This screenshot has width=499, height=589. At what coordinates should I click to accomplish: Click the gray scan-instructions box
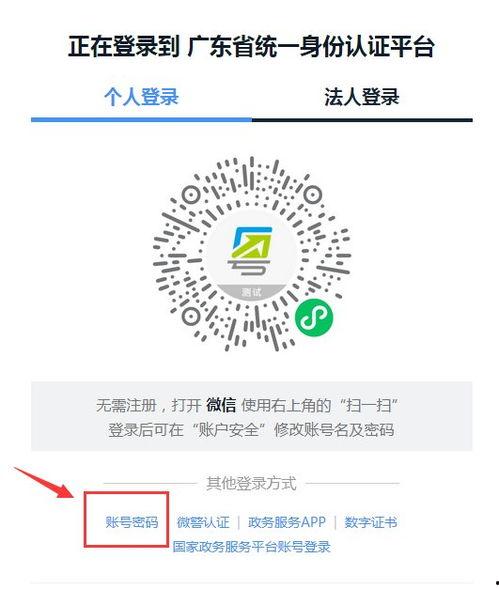point(251,416)
